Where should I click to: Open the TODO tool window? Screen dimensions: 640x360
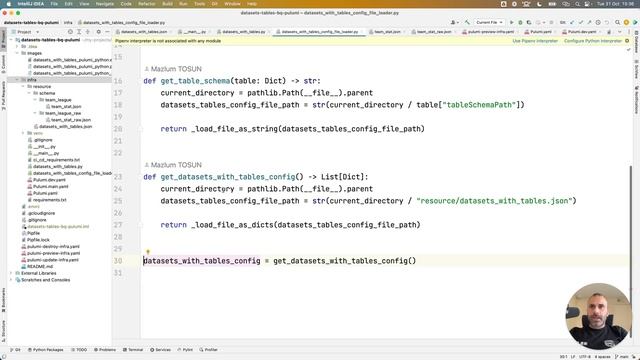[79, 350]
